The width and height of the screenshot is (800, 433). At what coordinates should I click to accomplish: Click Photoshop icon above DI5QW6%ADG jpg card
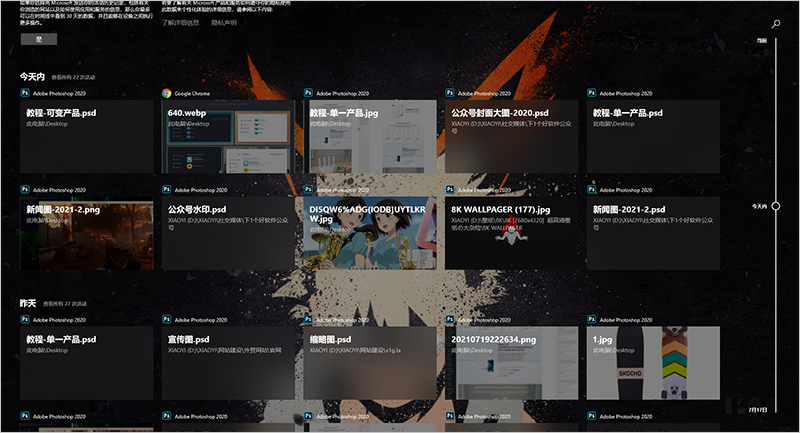(x=308, y=189)
